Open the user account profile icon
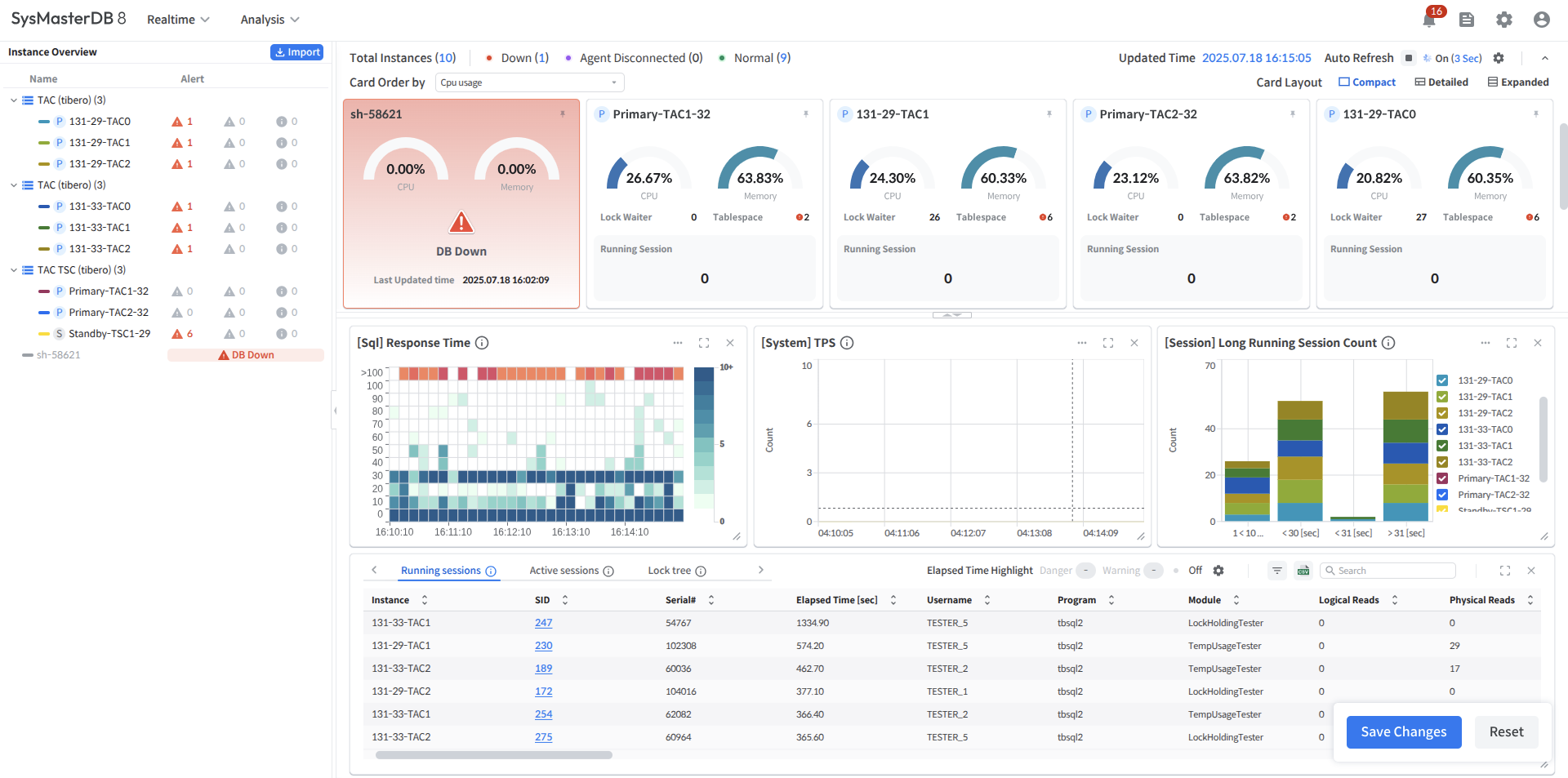 [x=1541, y=20]
